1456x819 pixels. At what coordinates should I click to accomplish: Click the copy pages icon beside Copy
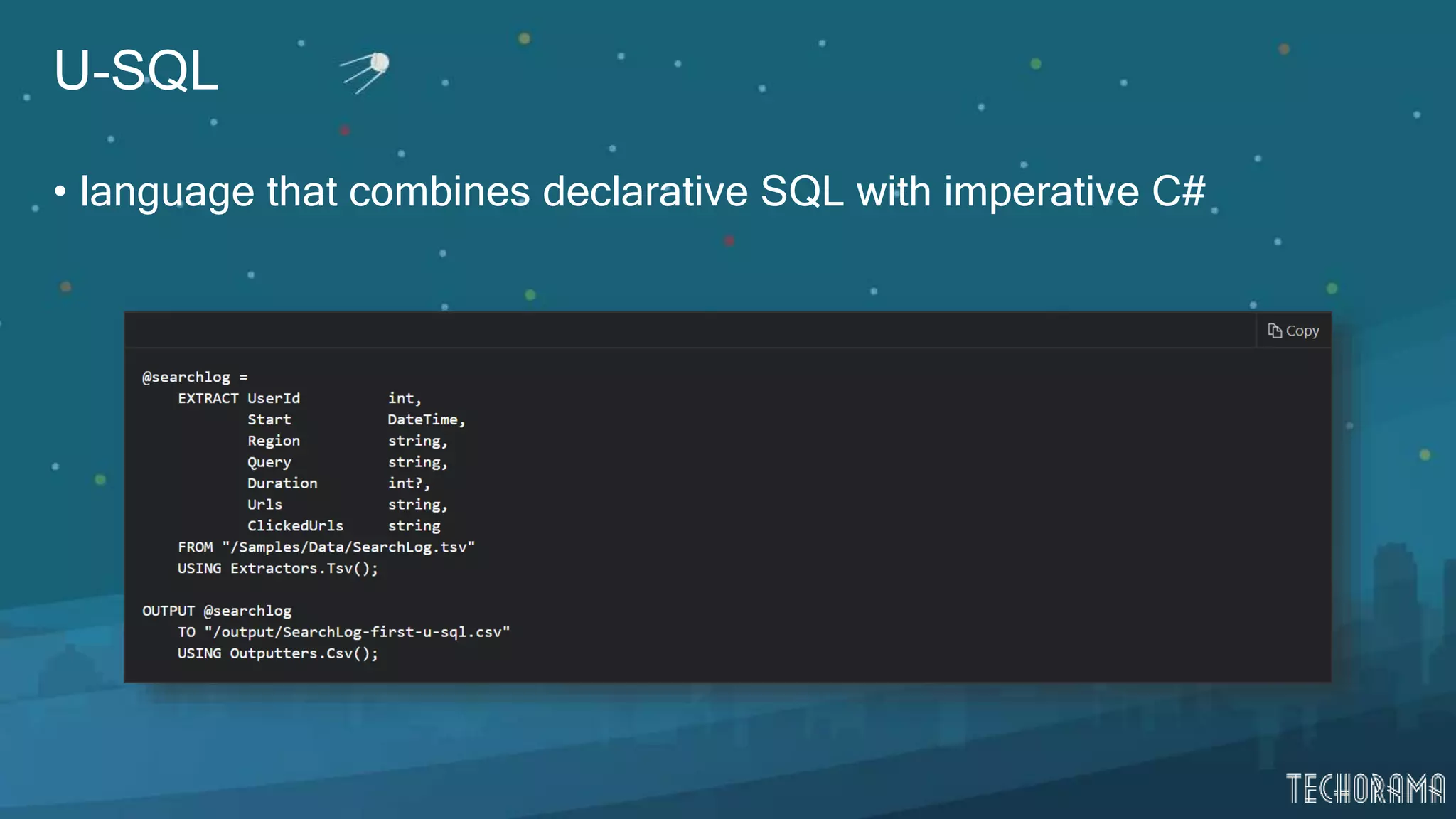[1275, 331]
